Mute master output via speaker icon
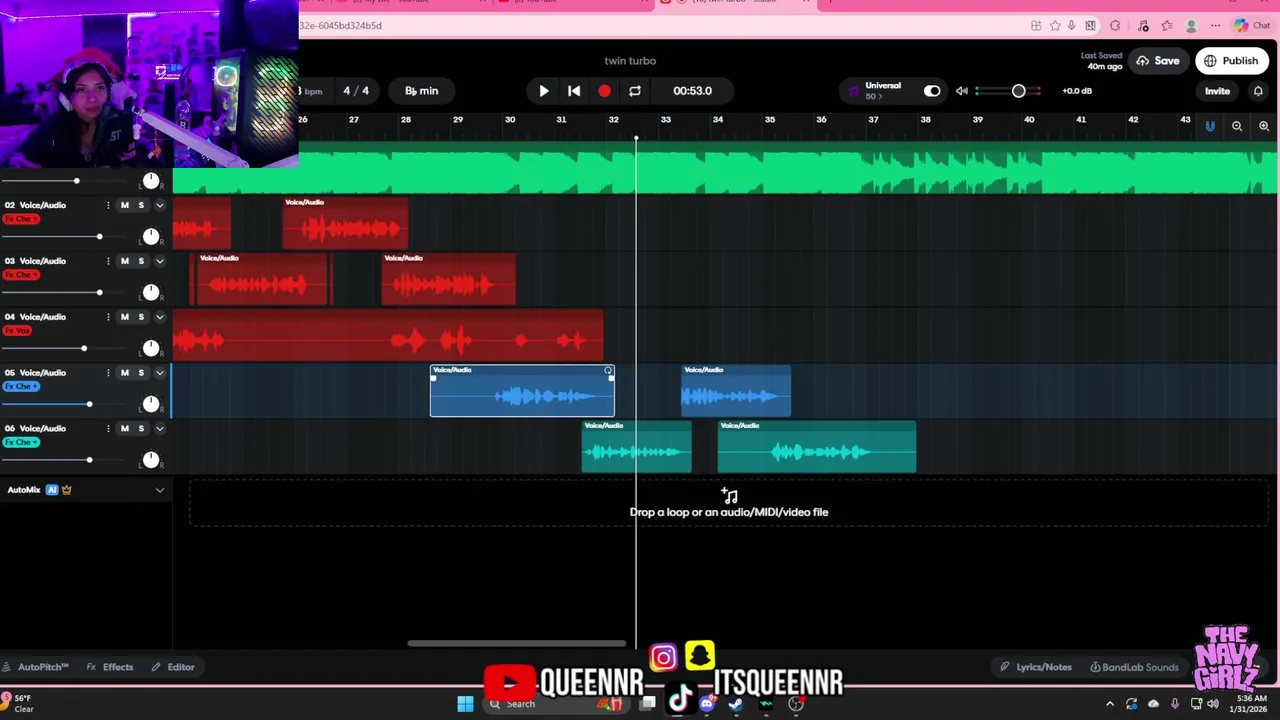This screenshot has height=720, width=1280. 961,91
